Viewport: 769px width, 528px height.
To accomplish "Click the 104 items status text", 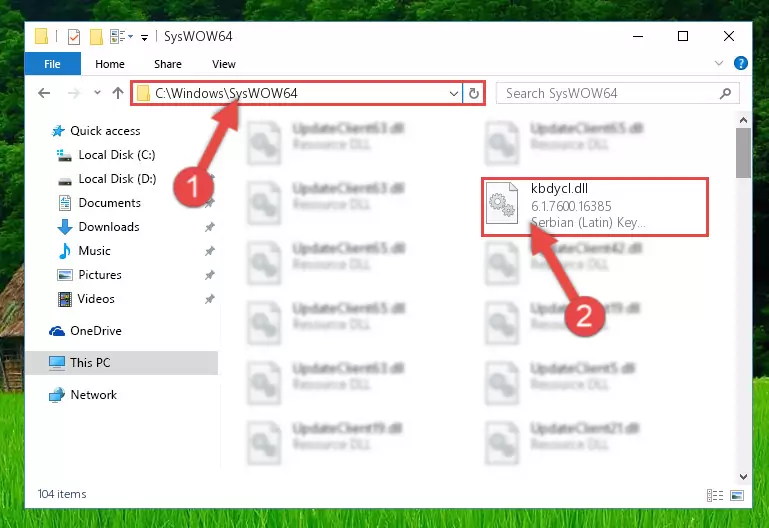I will point(62,494).
